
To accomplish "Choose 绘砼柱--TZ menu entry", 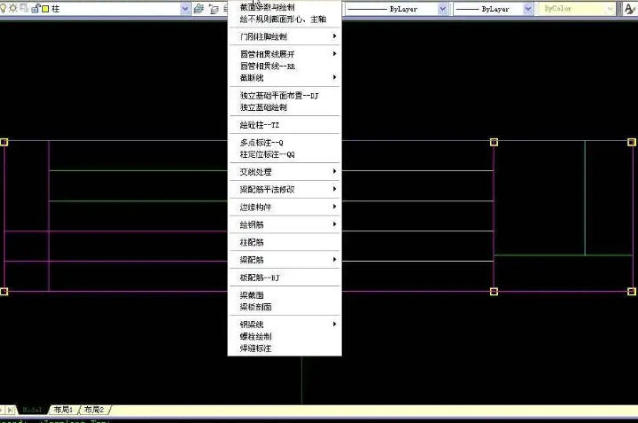I will coord(284,125).
